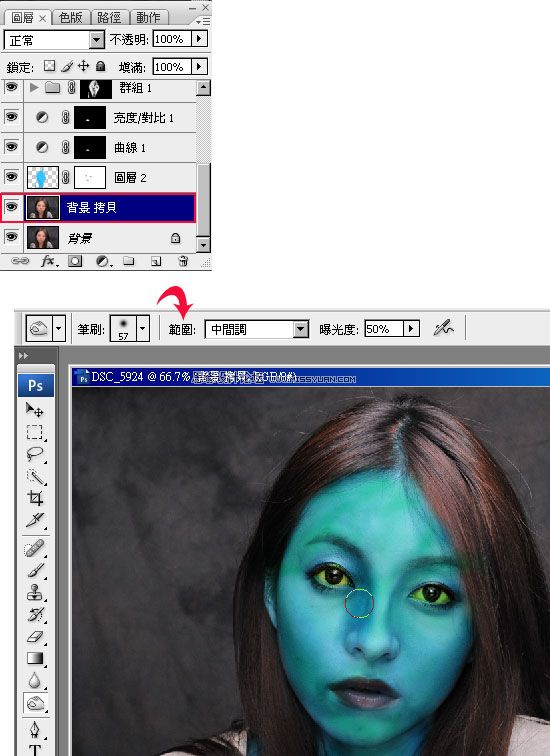Select the Pen tool
The height and width of the screenshot is (756, 550).
[x=35, y=729]
